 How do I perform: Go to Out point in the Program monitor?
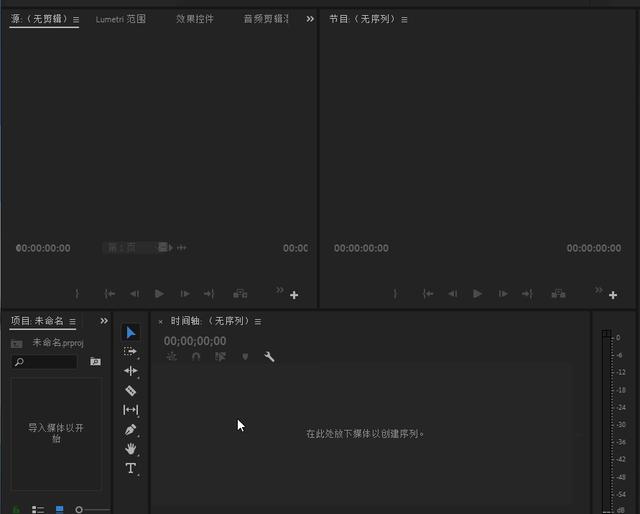tap(527, 294)
